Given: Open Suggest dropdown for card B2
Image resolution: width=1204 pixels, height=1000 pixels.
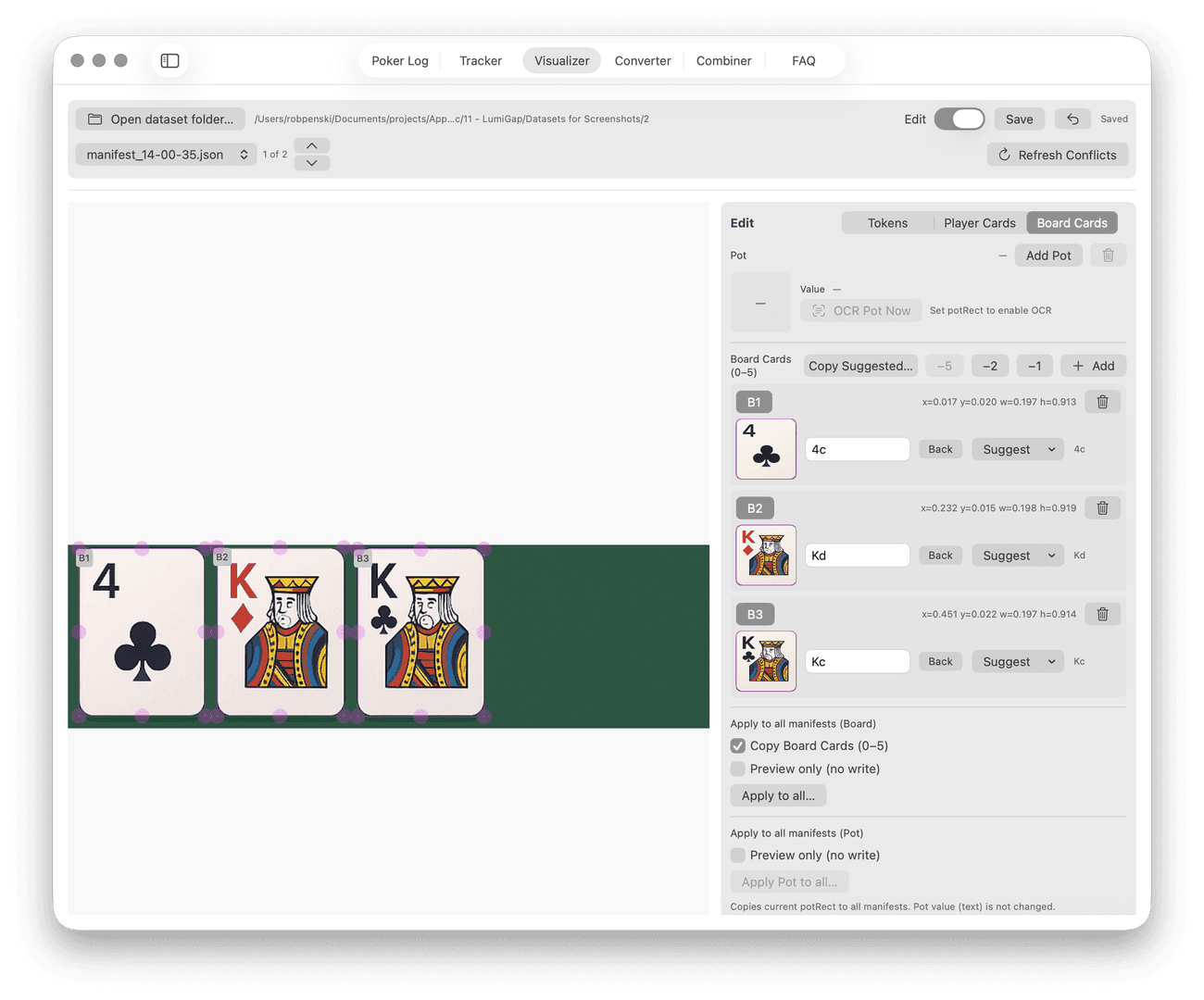Looking at the screenshot, I should tap(1018, 556).
